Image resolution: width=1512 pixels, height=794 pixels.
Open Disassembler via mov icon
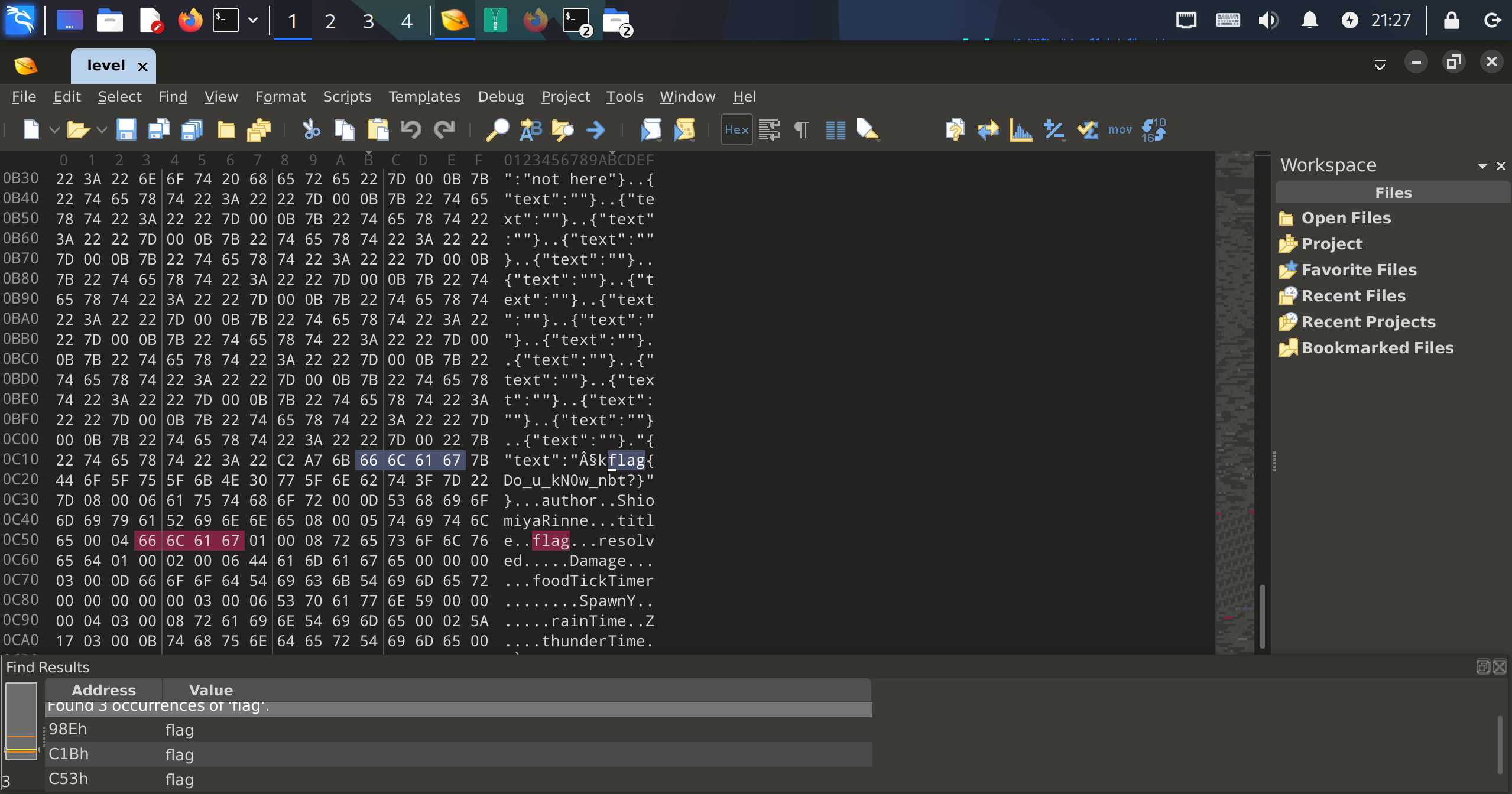[1120, 129]
